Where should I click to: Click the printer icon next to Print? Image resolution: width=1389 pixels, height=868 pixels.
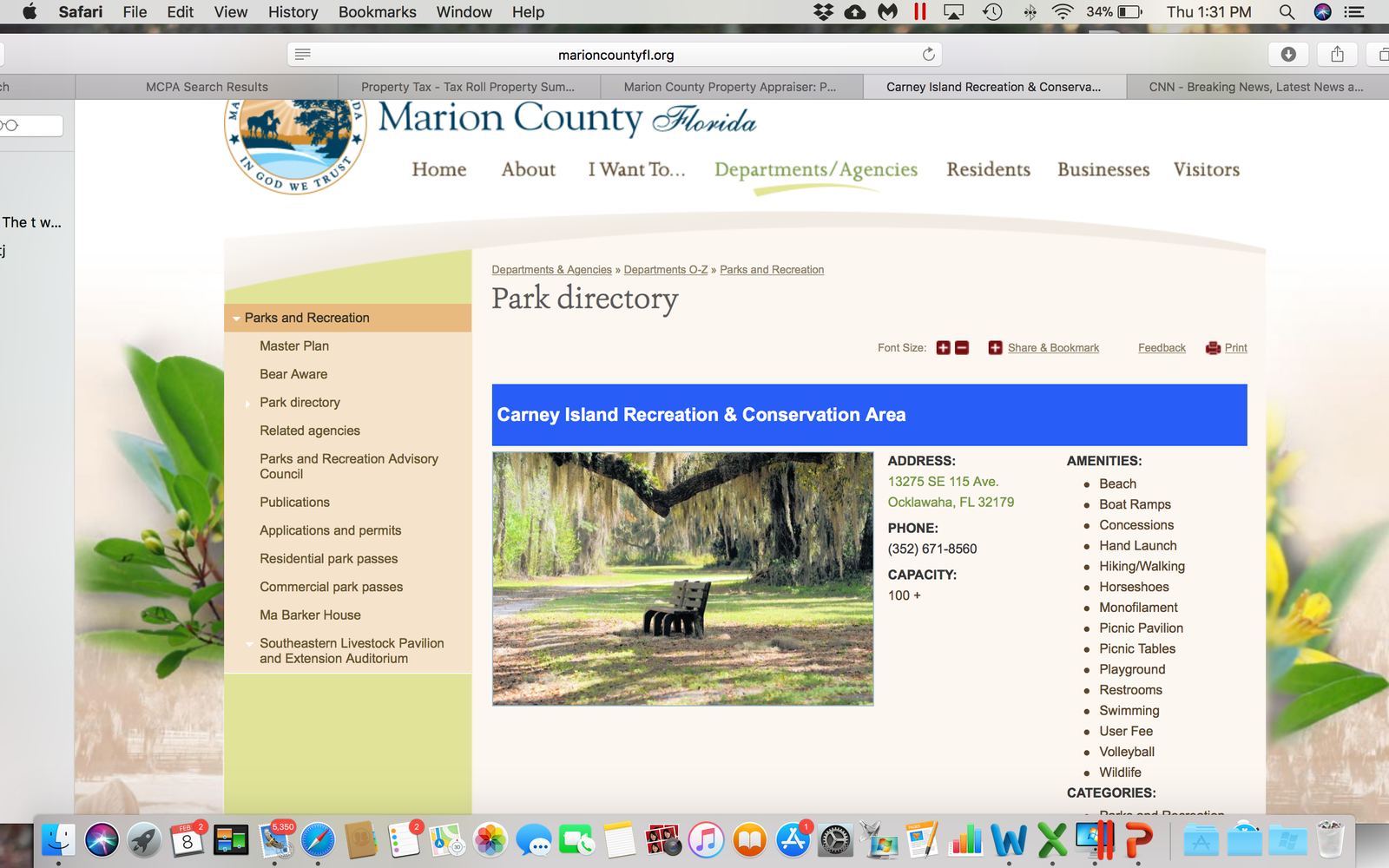1214,348
